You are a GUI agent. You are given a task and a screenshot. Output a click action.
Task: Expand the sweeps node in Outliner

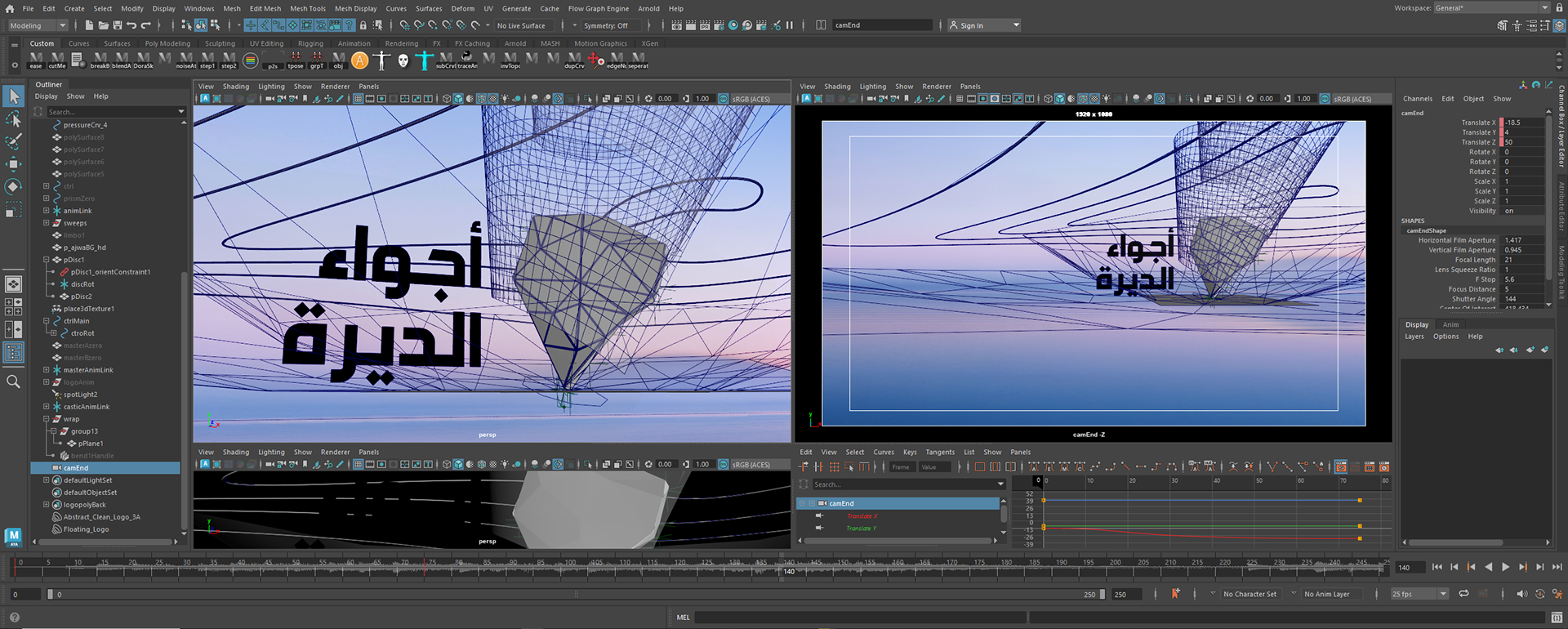47,223
